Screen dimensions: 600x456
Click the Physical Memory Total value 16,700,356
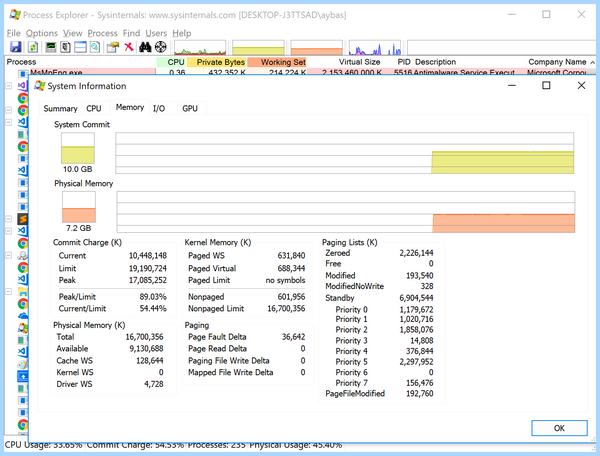point(144,337)
